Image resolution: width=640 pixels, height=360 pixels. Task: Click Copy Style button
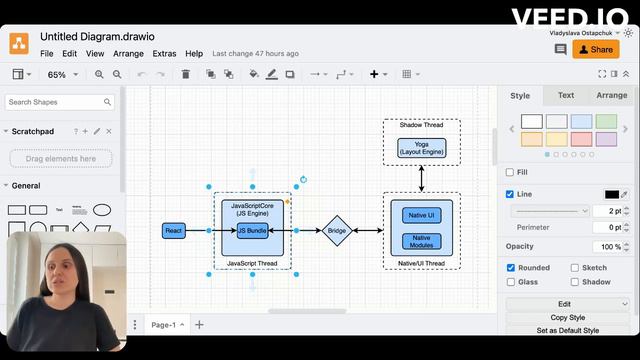(567, 318)
